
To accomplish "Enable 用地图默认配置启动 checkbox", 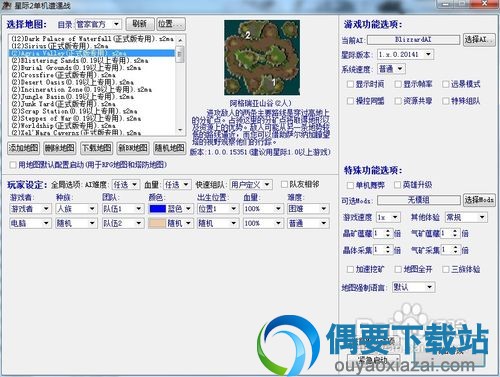I will click(x=13, y=165).
